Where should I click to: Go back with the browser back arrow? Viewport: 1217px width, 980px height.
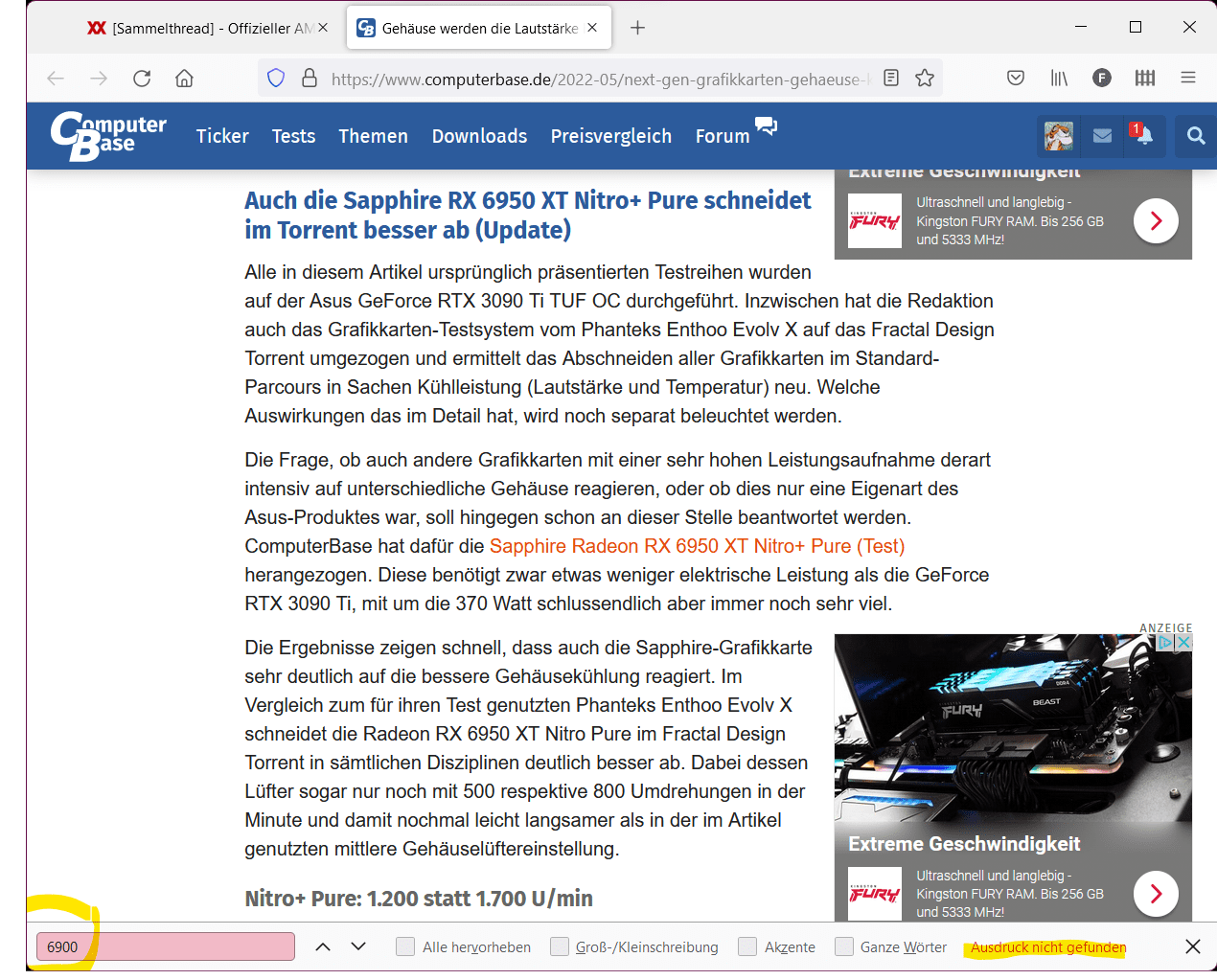tap(56, 79)
